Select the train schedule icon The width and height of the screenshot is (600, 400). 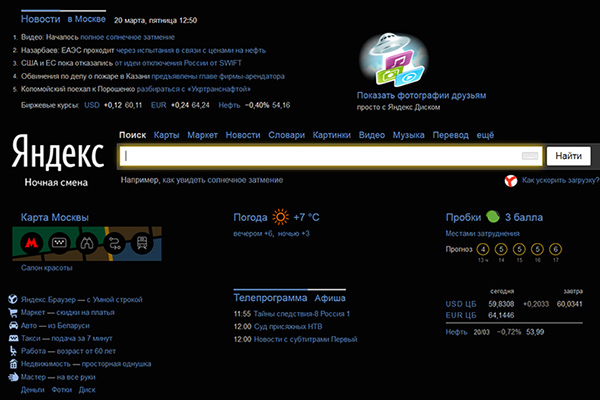(142, 243)
